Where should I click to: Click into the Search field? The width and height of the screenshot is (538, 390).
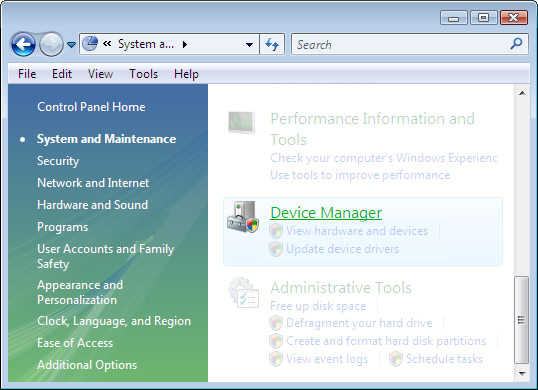tap(409, 44)
